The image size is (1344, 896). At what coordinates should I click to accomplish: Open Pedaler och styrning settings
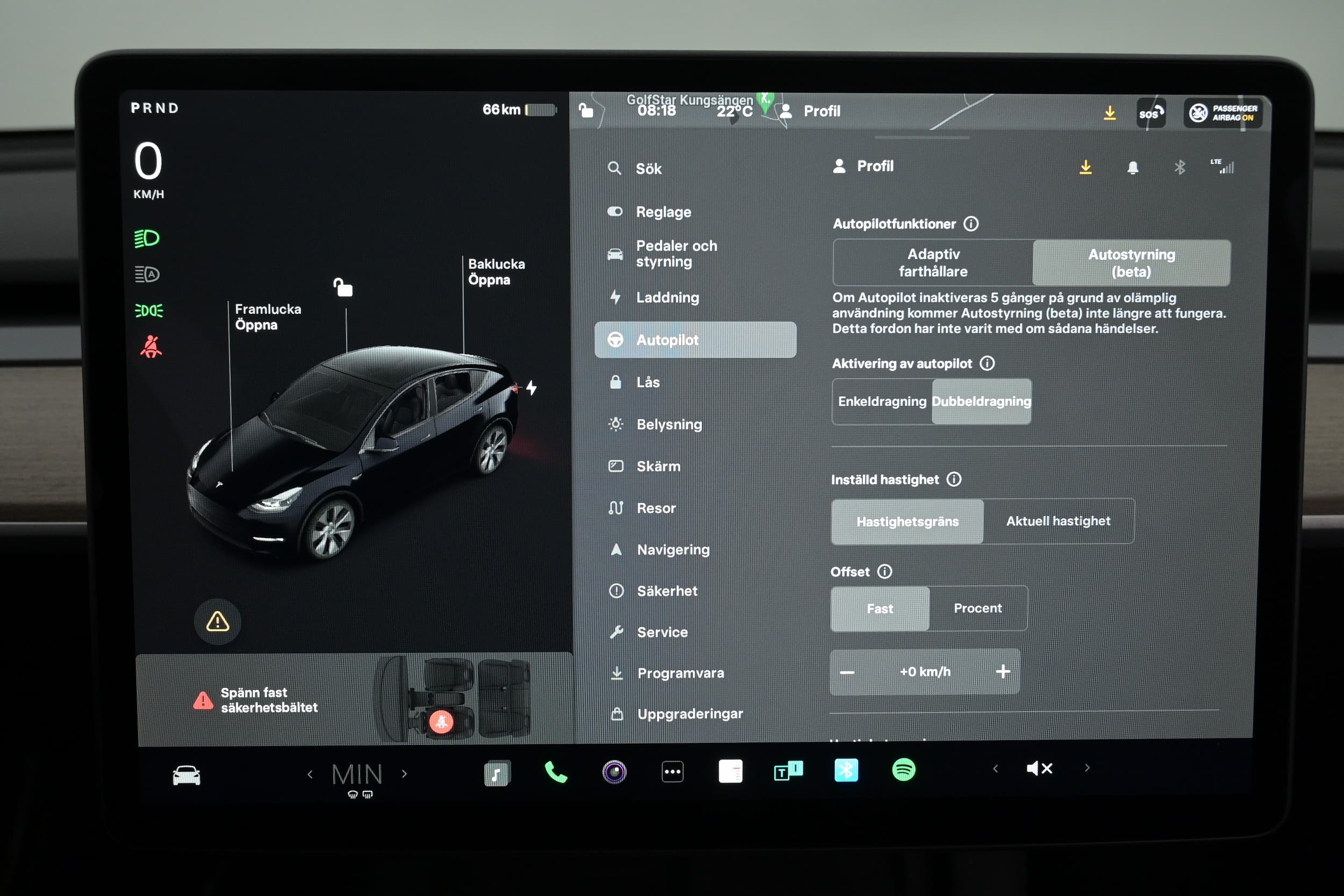click(696, 254)
